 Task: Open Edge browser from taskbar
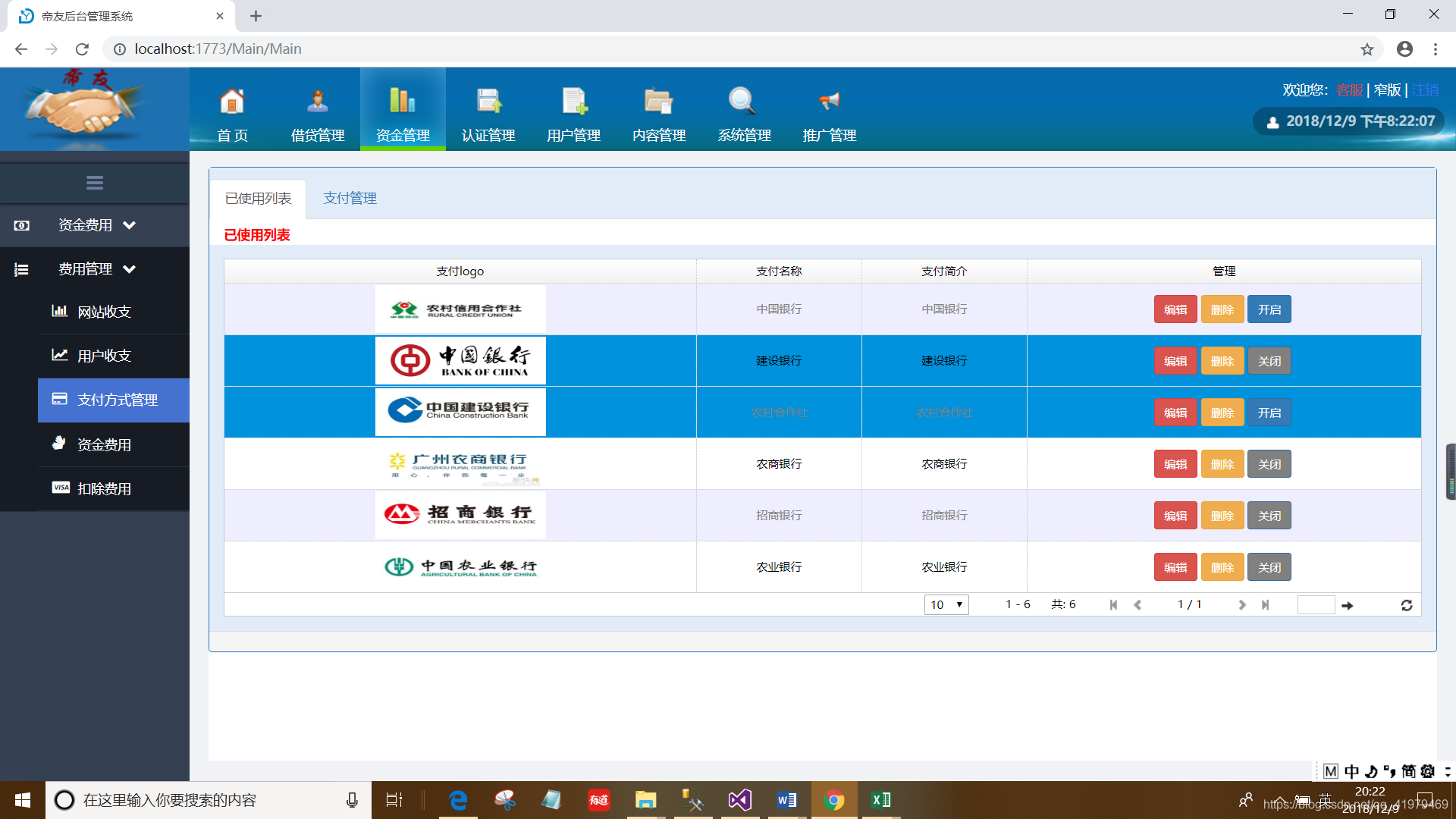[458, 800]
